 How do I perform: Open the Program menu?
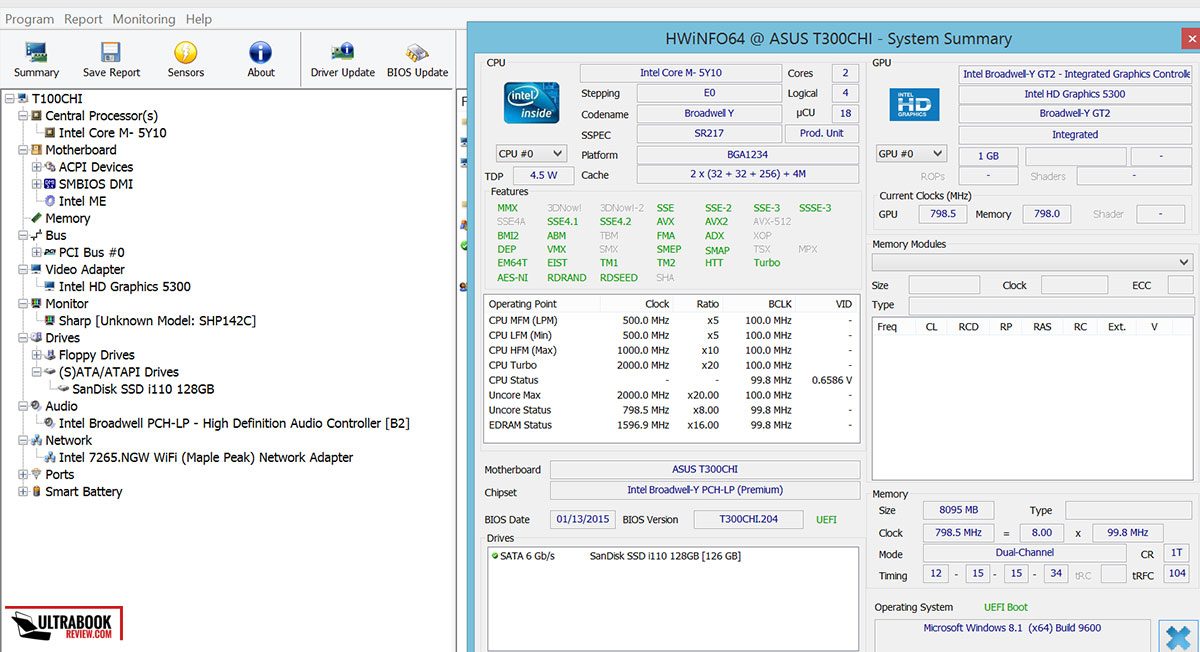29,19
